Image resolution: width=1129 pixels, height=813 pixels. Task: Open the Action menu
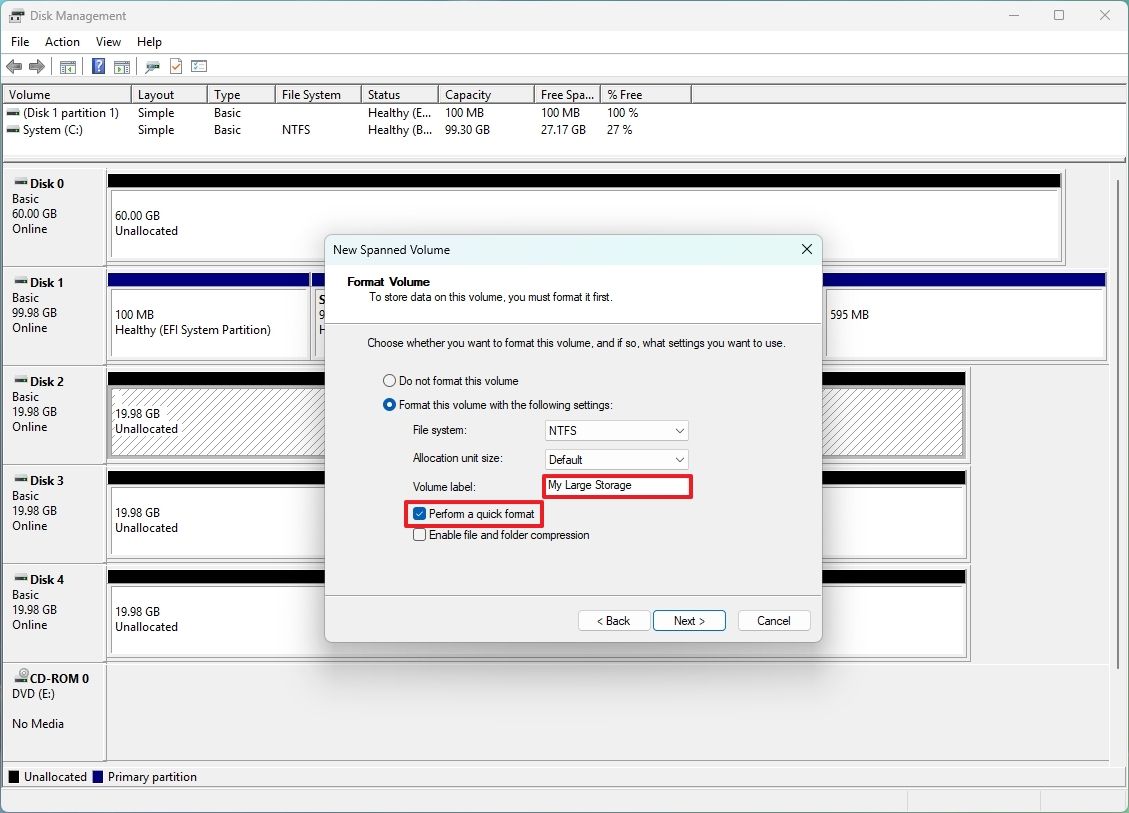[x=62, y=42]
